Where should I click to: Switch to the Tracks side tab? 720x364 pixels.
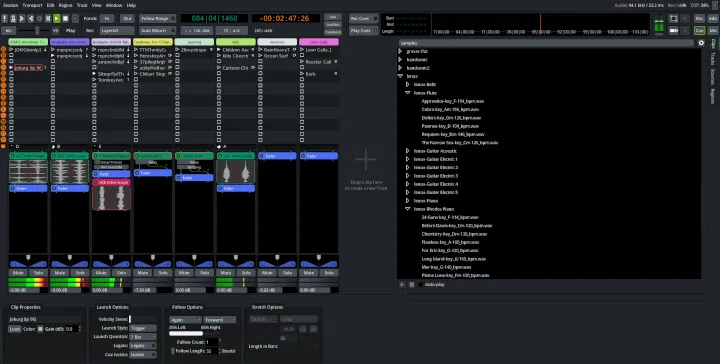tap(713, 58)
